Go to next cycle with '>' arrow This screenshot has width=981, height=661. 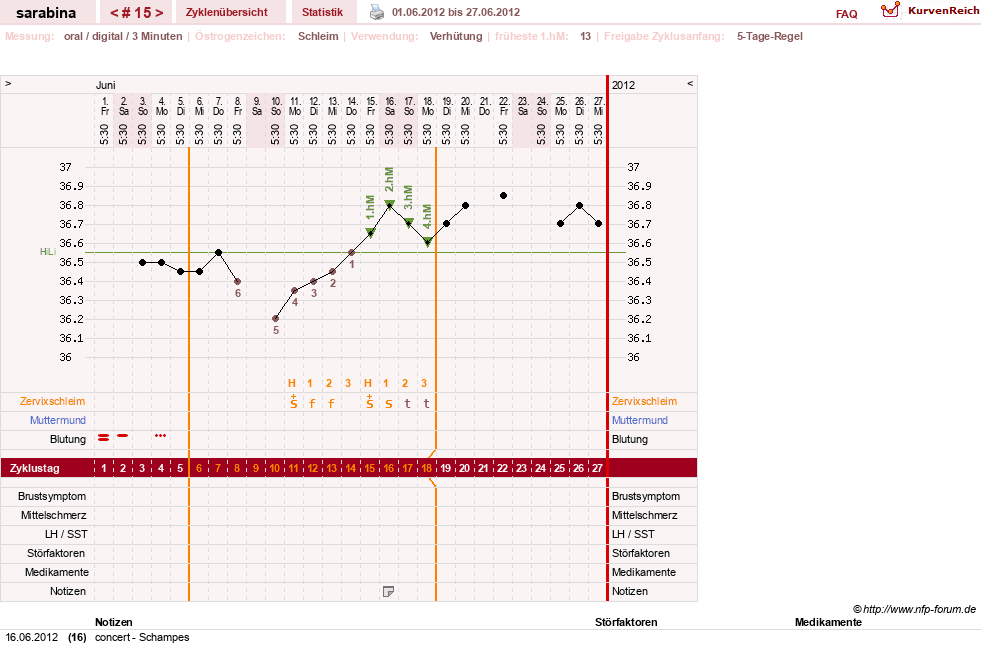[160, 13]
